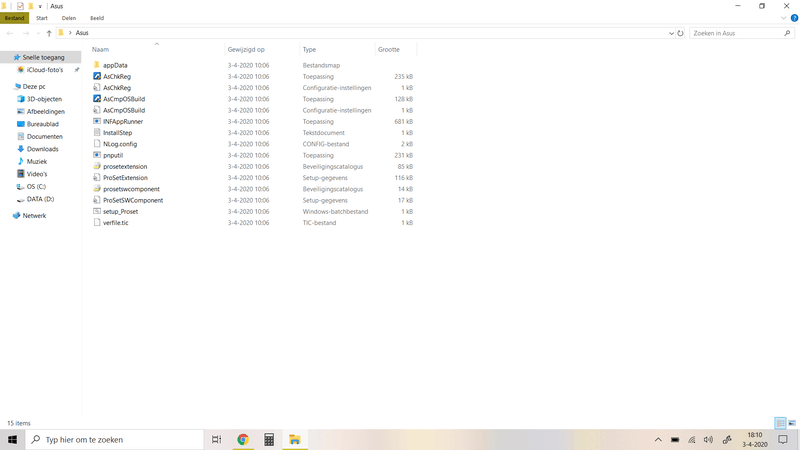Open the Start ribbon tab
This screenshot has height=450, width=800.
(42, 18)
